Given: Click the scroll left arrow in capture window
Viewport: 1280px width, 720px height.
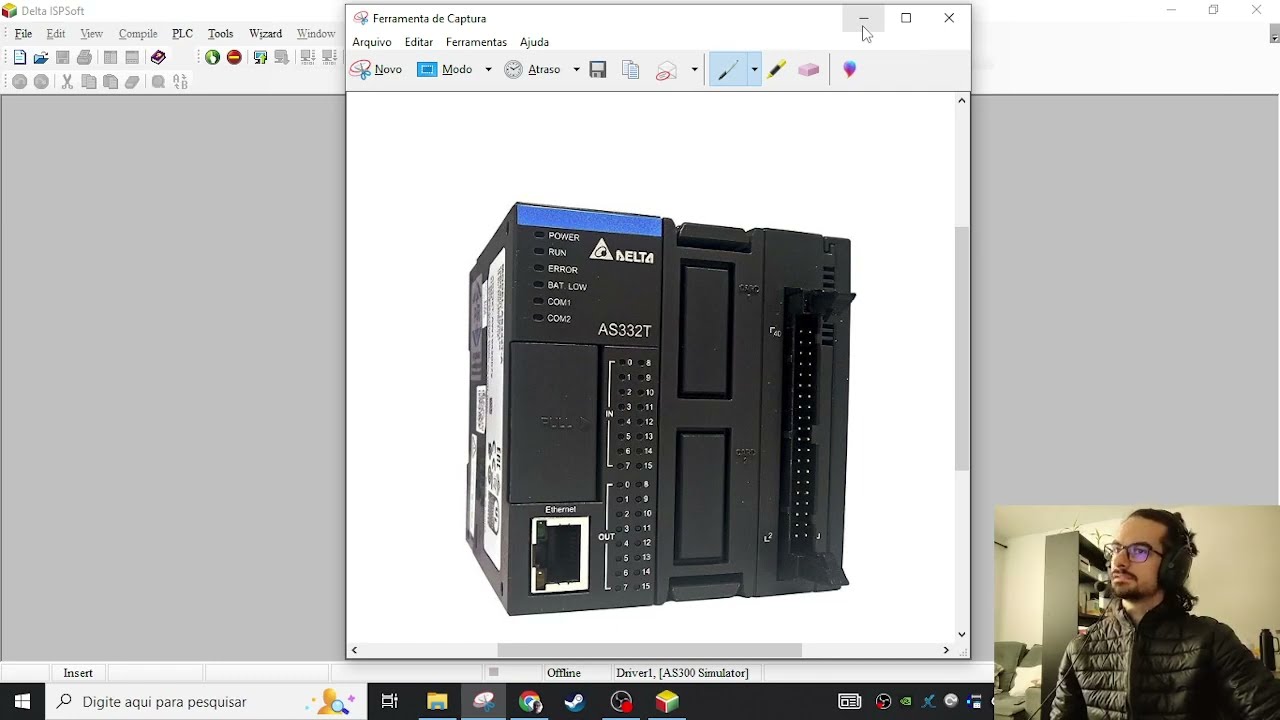Looking at the screenshot, I should coord(354,650).
